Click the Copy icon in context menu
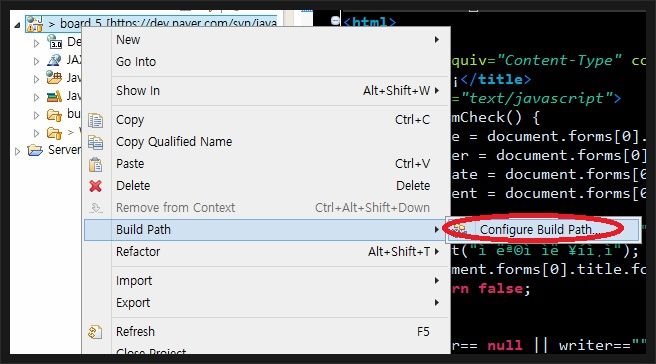This screenshot has height=364, width=656. (95, 120)
